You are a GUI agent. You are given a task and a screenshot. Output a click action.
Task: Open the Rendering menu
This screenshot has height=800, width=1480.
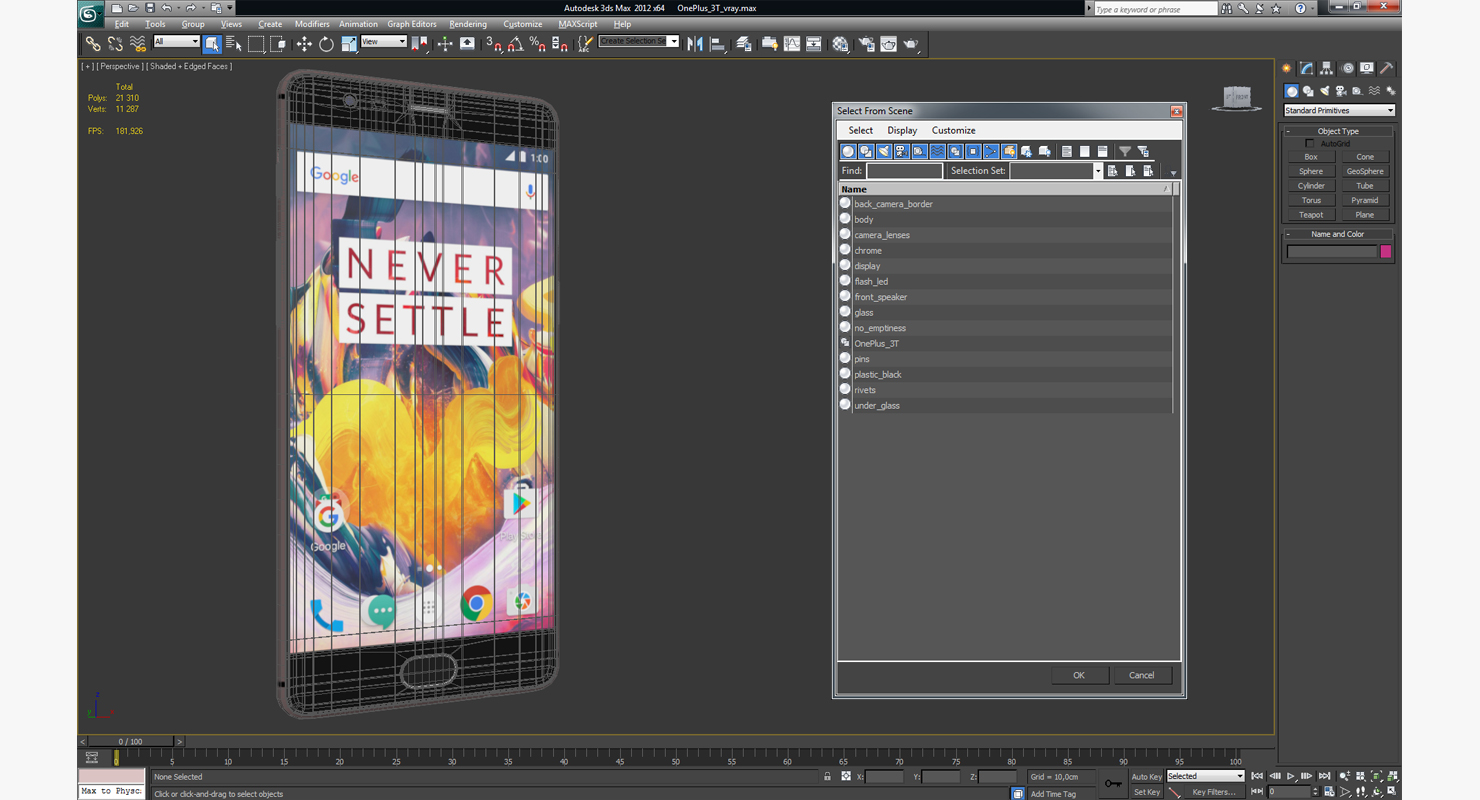468,24
